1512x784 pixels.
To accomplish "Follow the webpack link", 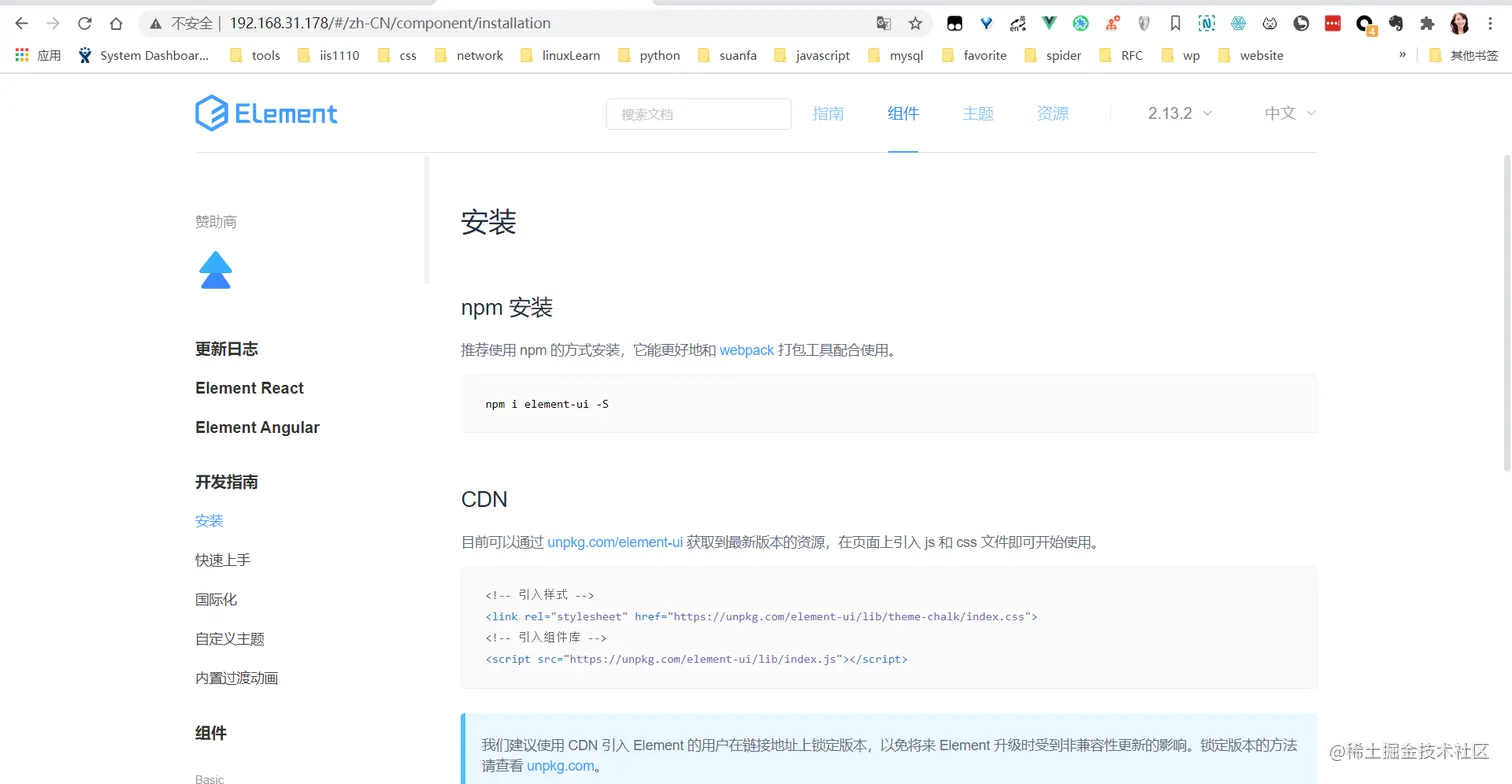I will [747, 350].
